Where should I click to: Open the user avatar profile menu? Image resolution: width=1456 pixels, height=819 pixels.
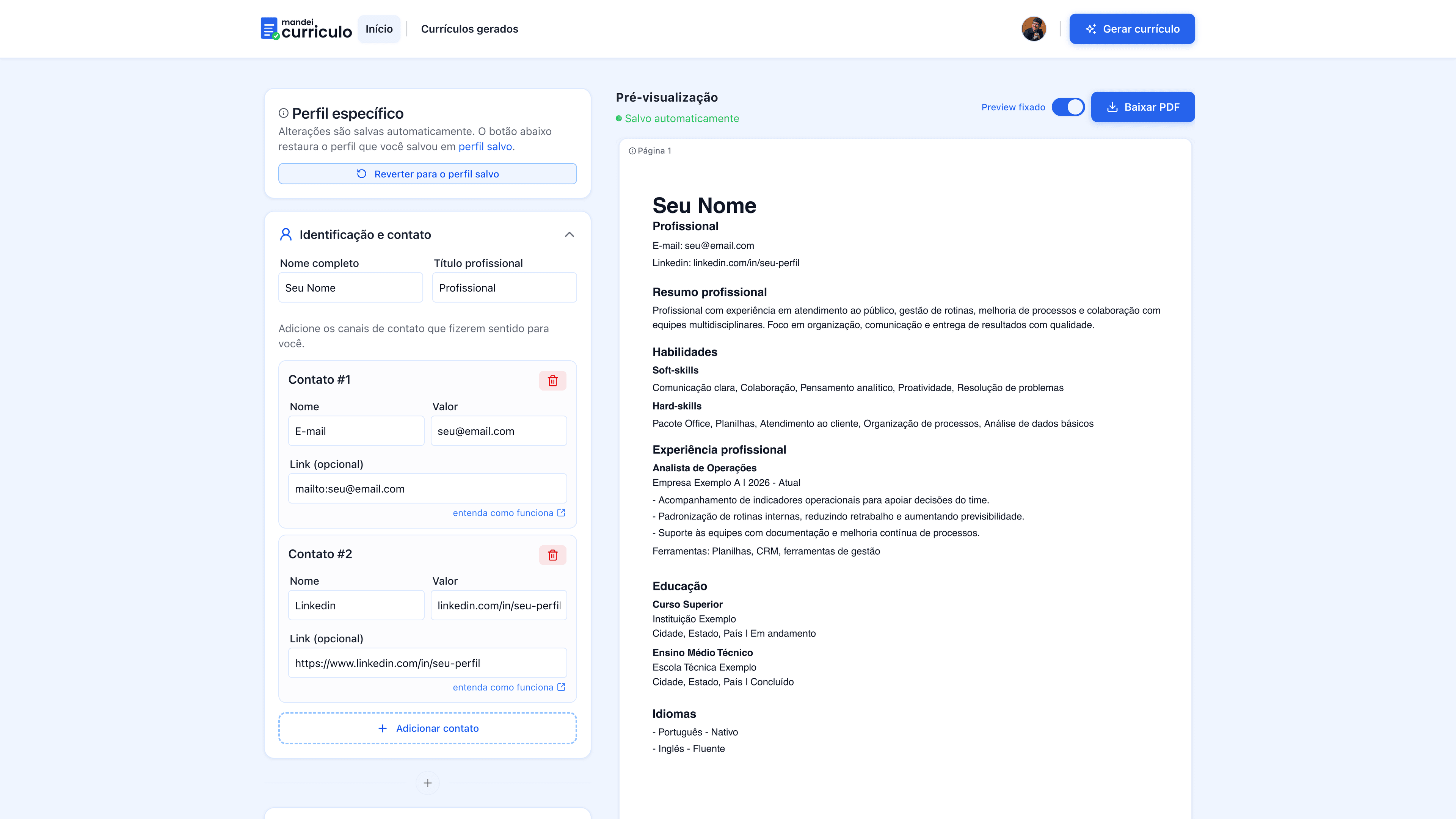click(1033, 29)
